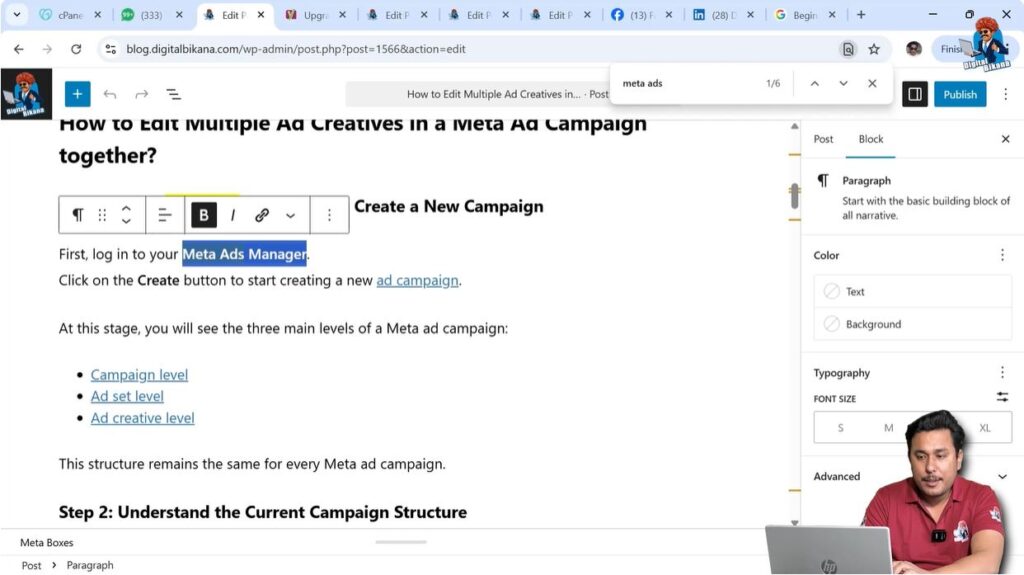Switch to the Block tab in sidebar
The image size is (1024, 575).
pyautogui.click(x=871, y=139)
